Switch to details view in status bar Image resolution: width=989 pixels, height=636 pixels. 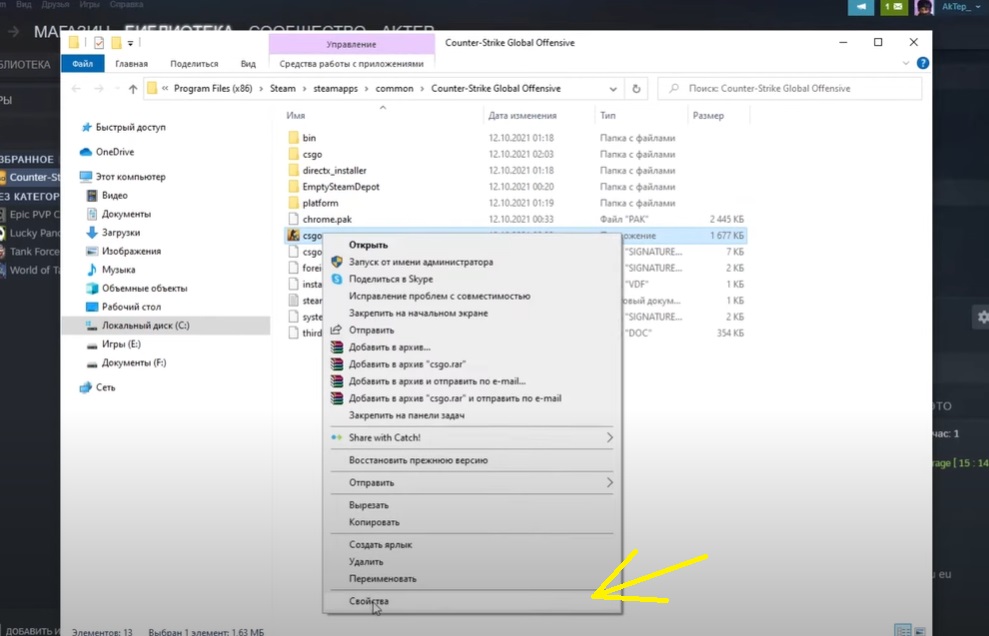point(903,630)
